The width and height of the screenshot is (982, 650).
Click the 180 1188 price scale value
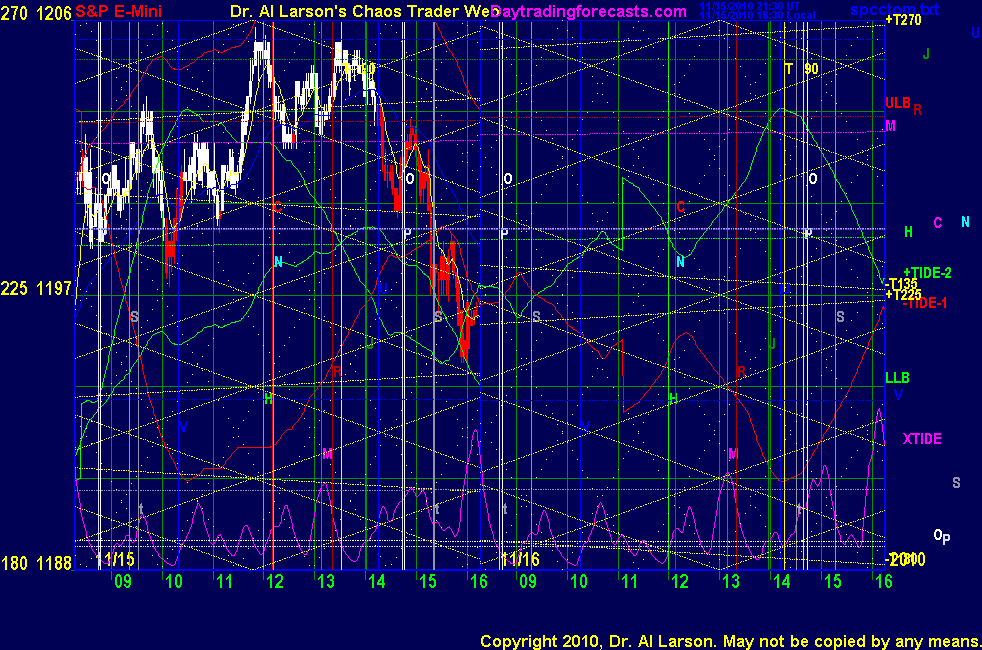36,563
